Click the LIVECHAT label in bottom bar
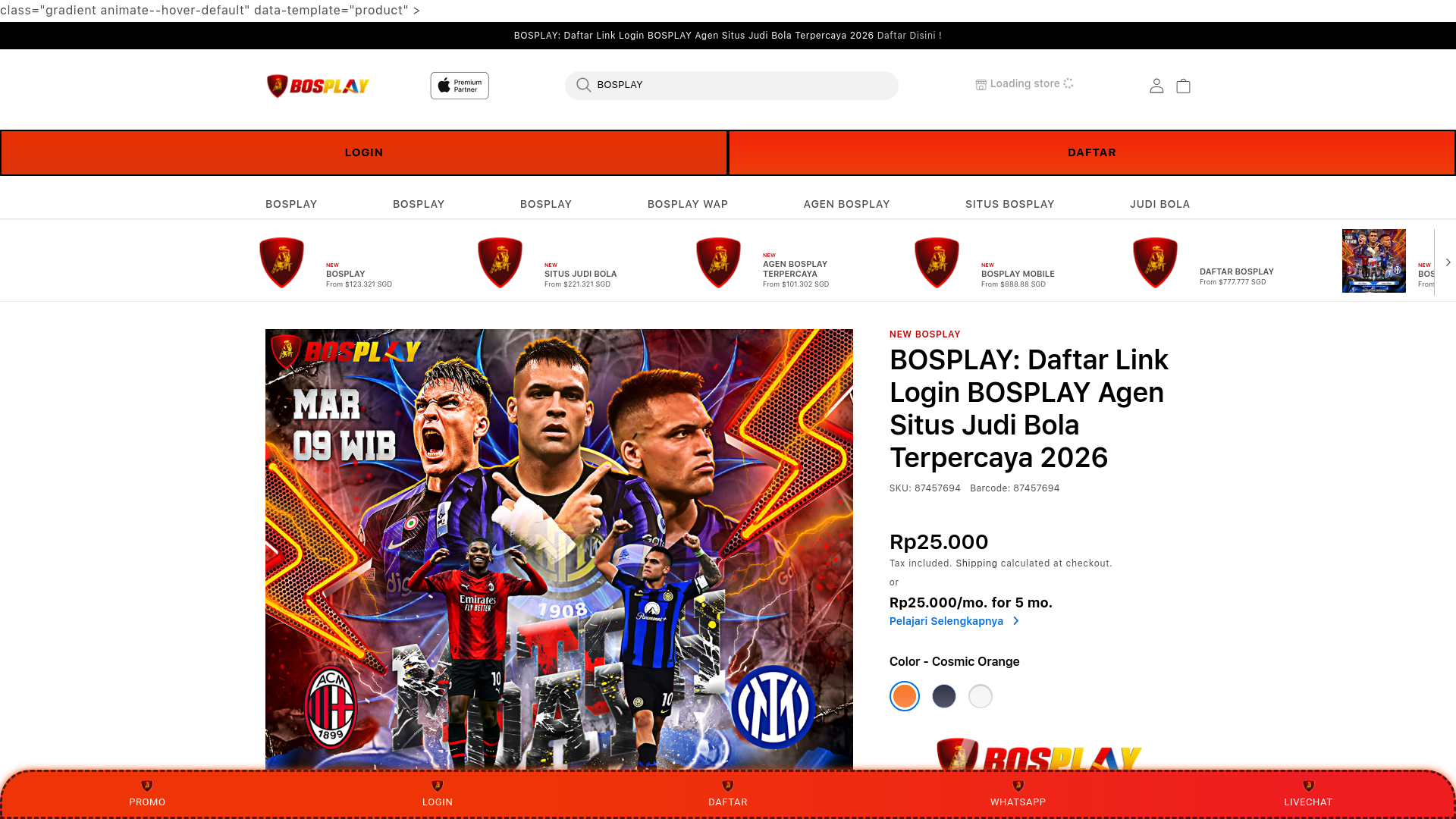The width and height of the screenshot is (1456, 819). tap(1309, 802)
